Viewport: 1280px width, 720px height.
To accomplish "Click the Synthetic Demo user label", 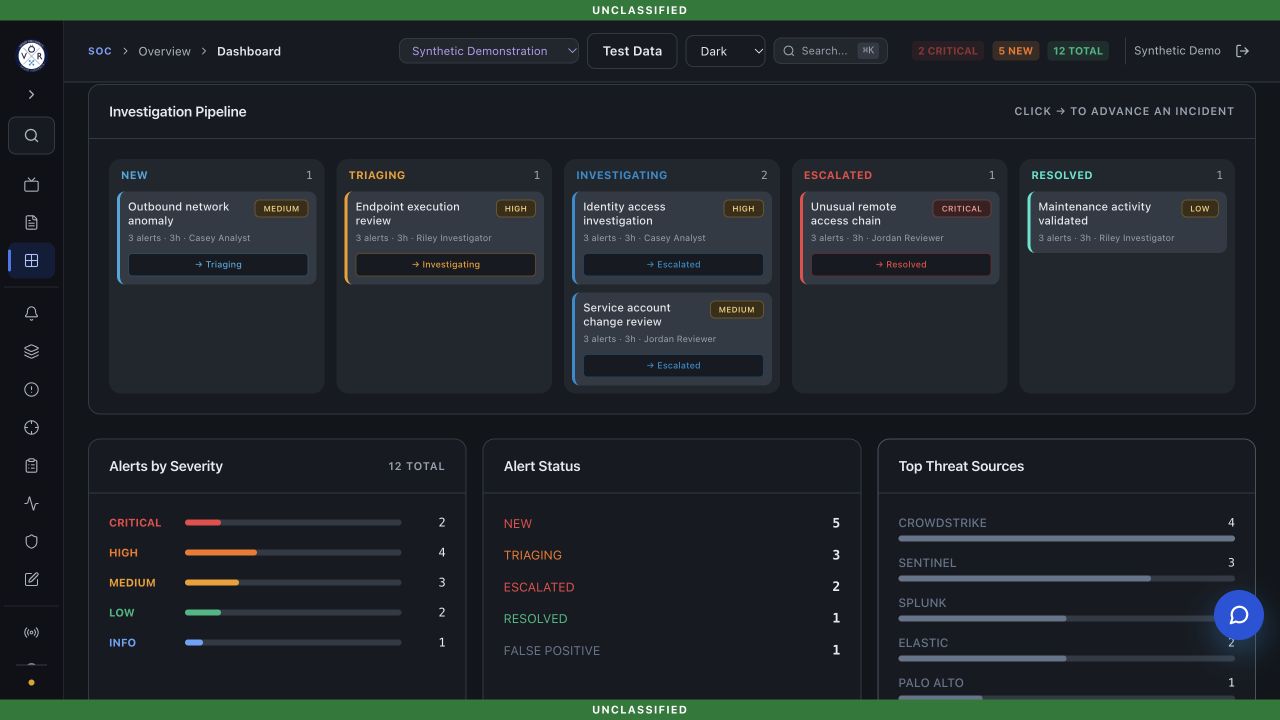I will click(1177, 51).
